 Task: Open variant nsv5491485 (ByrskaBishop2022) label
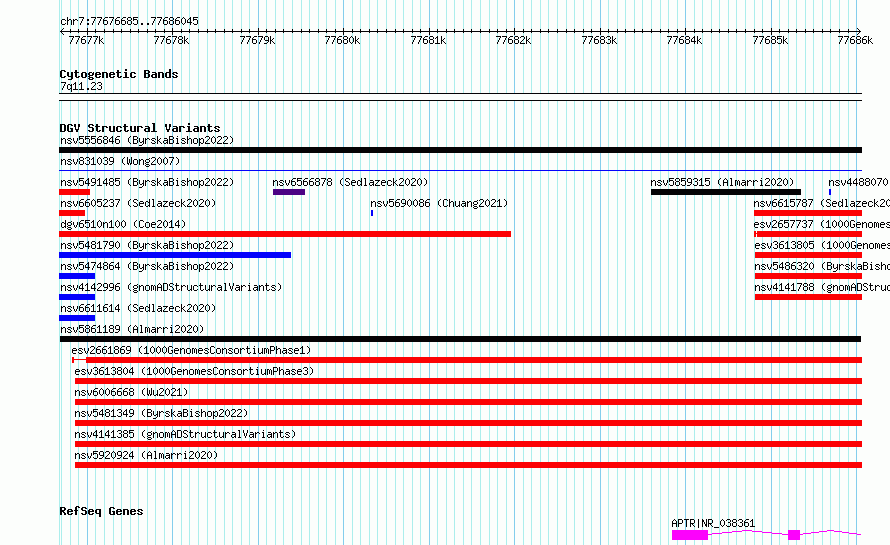tap(147, 182)
